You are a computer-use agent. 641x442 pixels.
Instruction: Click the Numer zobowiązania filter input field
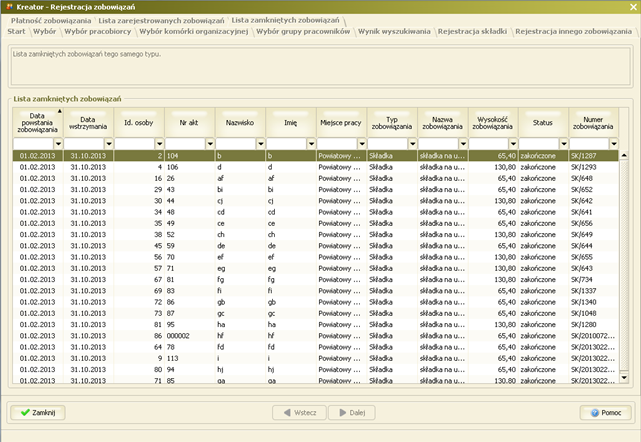point(590,144)
